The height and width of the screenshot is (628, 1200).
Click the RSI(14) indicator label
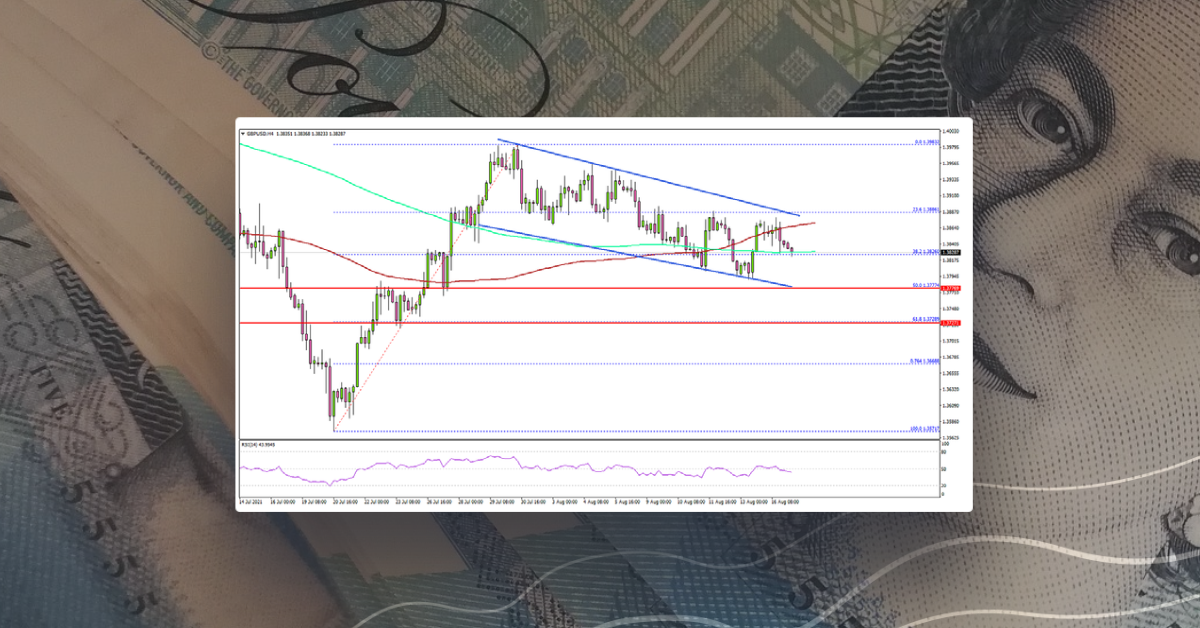tap(252, 442)
